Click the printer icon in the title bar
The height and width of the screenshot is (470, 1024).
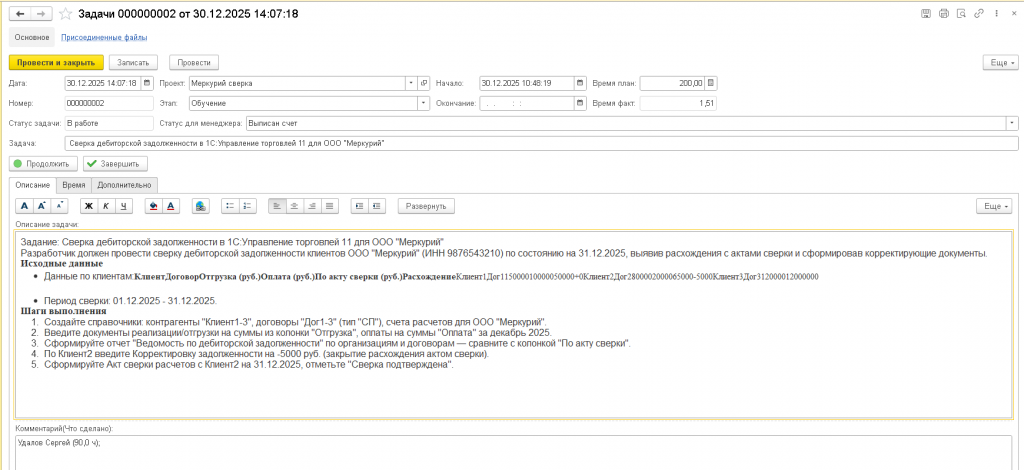click(x=943, y=14)
